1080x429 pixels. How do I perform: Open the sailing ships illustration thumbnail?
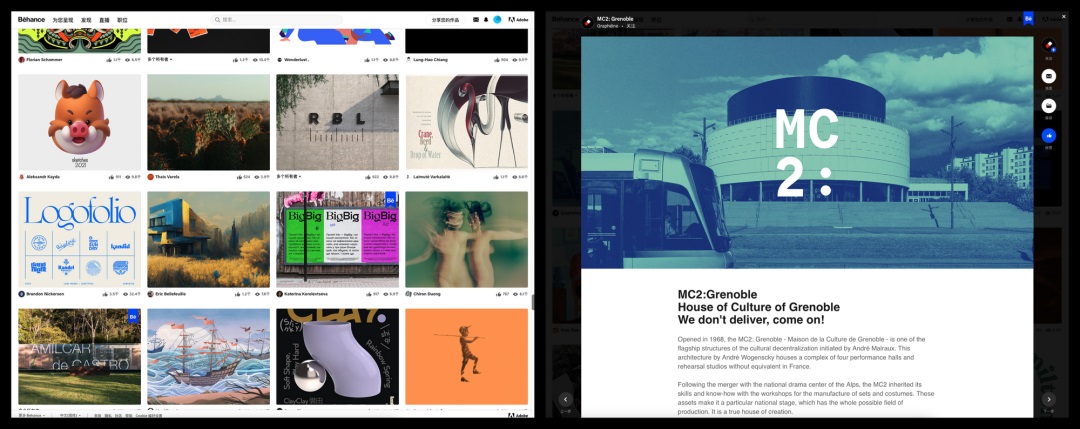209,357
